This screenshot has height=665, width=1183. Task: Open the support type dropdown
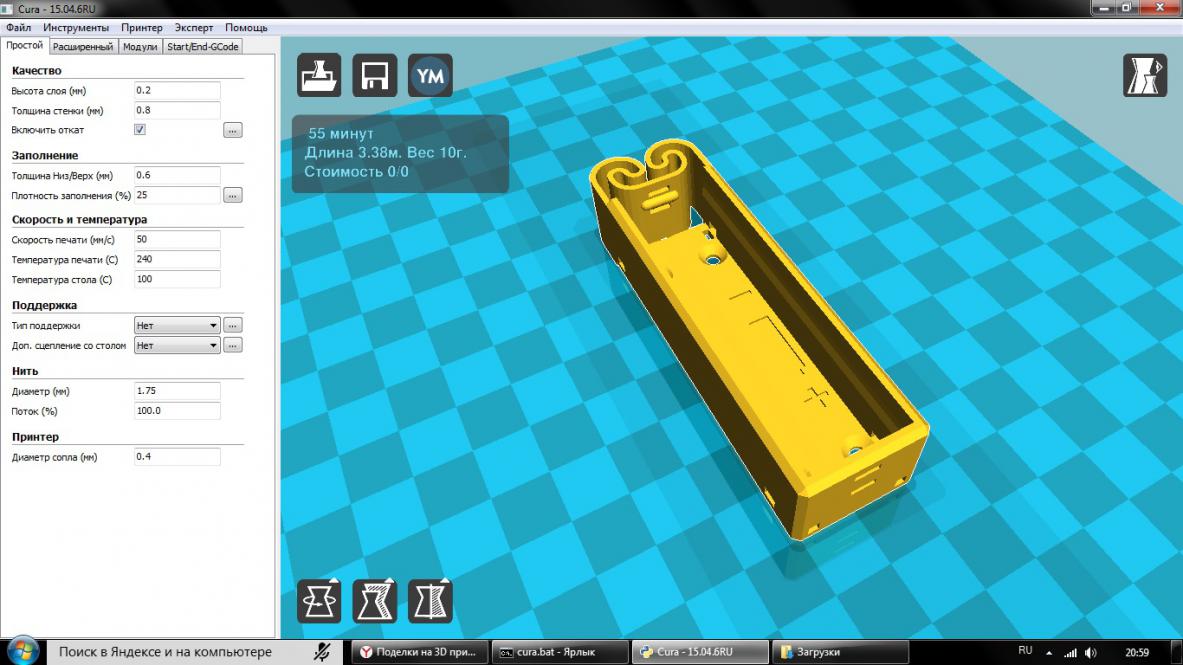point(177,325)
